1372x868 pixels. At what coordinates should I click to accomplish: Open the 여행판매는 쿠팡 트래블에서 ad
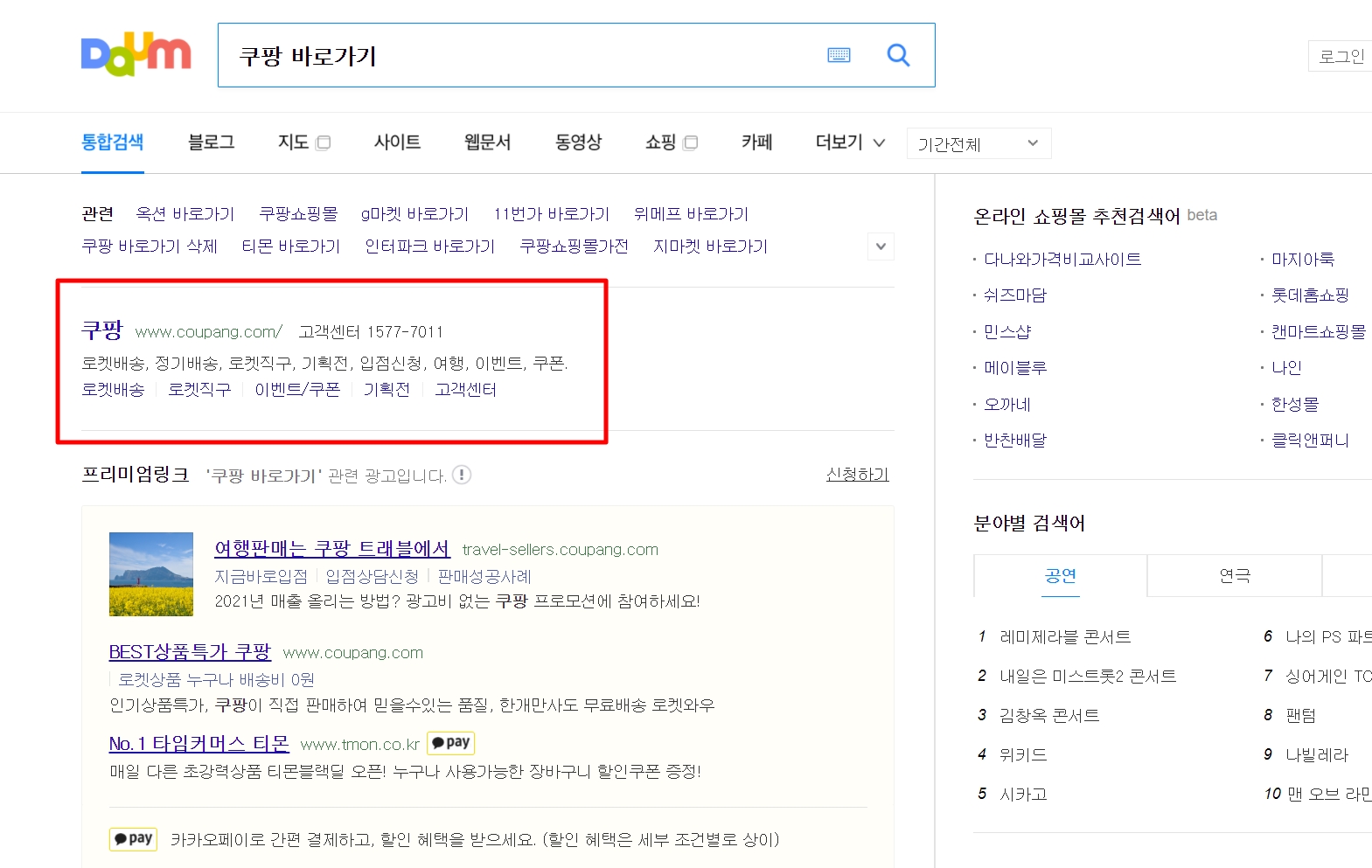[x=332, y=548]
